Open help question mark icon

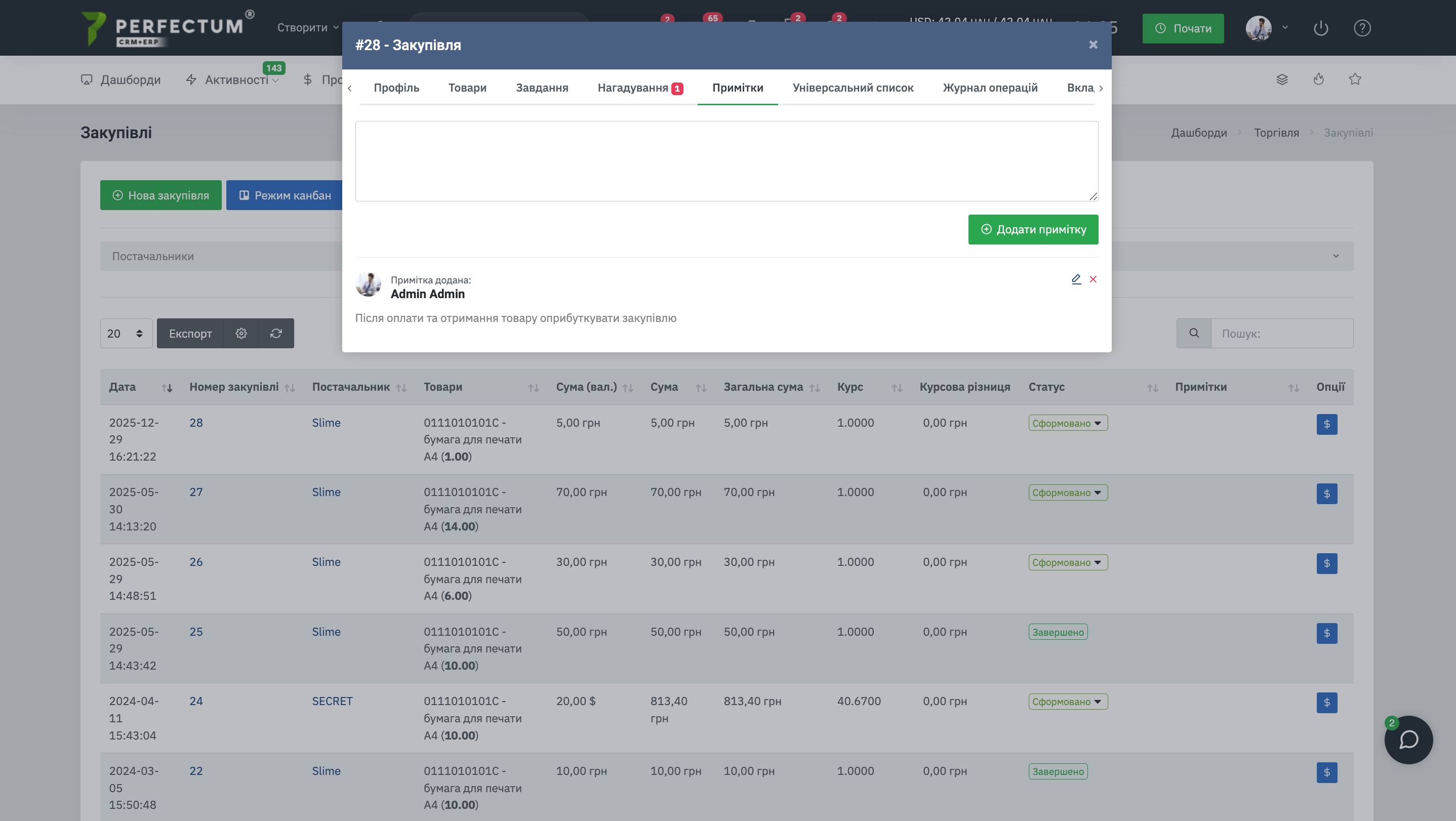1362,28
